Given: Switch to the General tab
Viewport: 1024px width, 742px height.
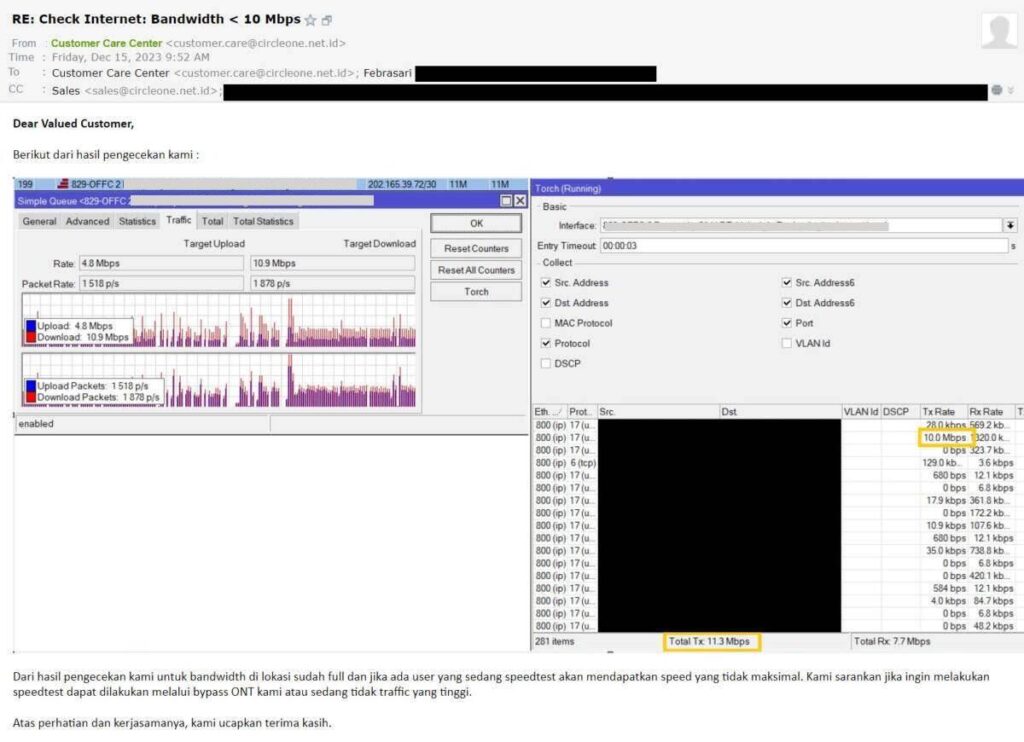Looking at the screenshot, I should pyautogui.click(x=39, y=221).
